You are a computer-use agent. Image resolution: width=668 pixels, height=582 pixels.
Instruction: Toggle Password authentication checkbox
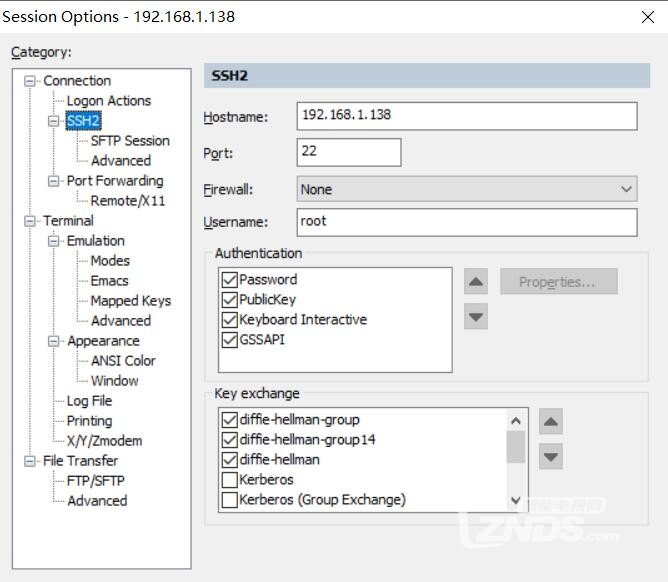(230, 280)
